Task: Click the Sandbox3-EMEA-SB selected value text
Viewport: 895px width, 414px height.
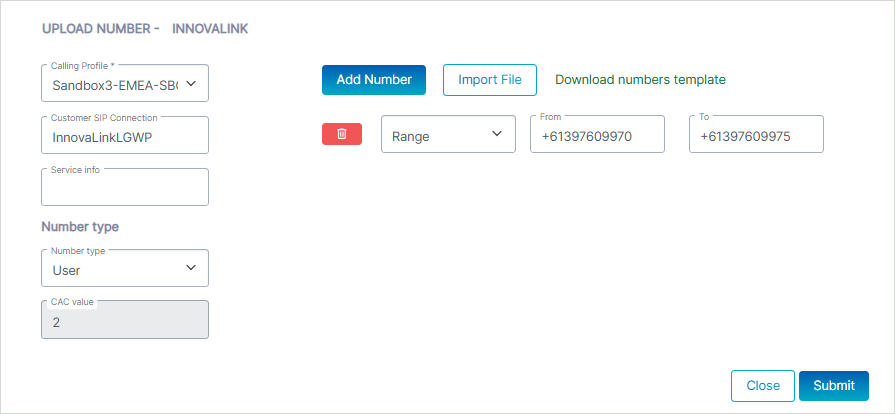Action: [114, 86]
